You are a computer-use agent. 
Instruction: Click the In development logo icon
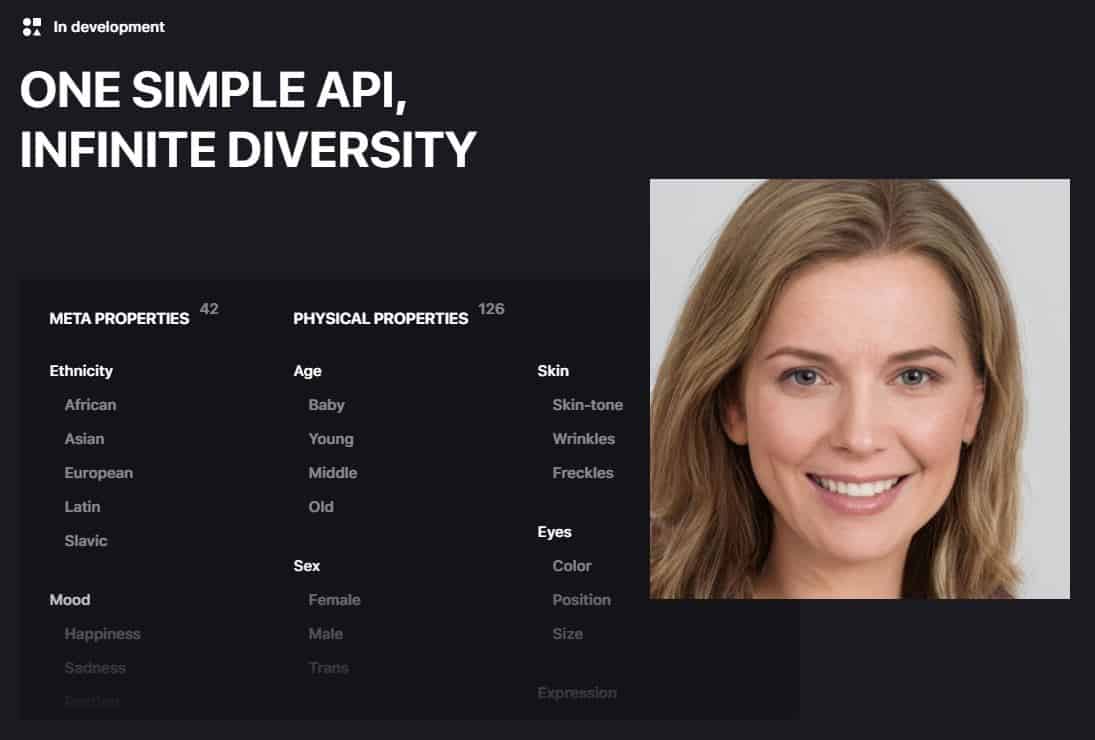(32, 27)
